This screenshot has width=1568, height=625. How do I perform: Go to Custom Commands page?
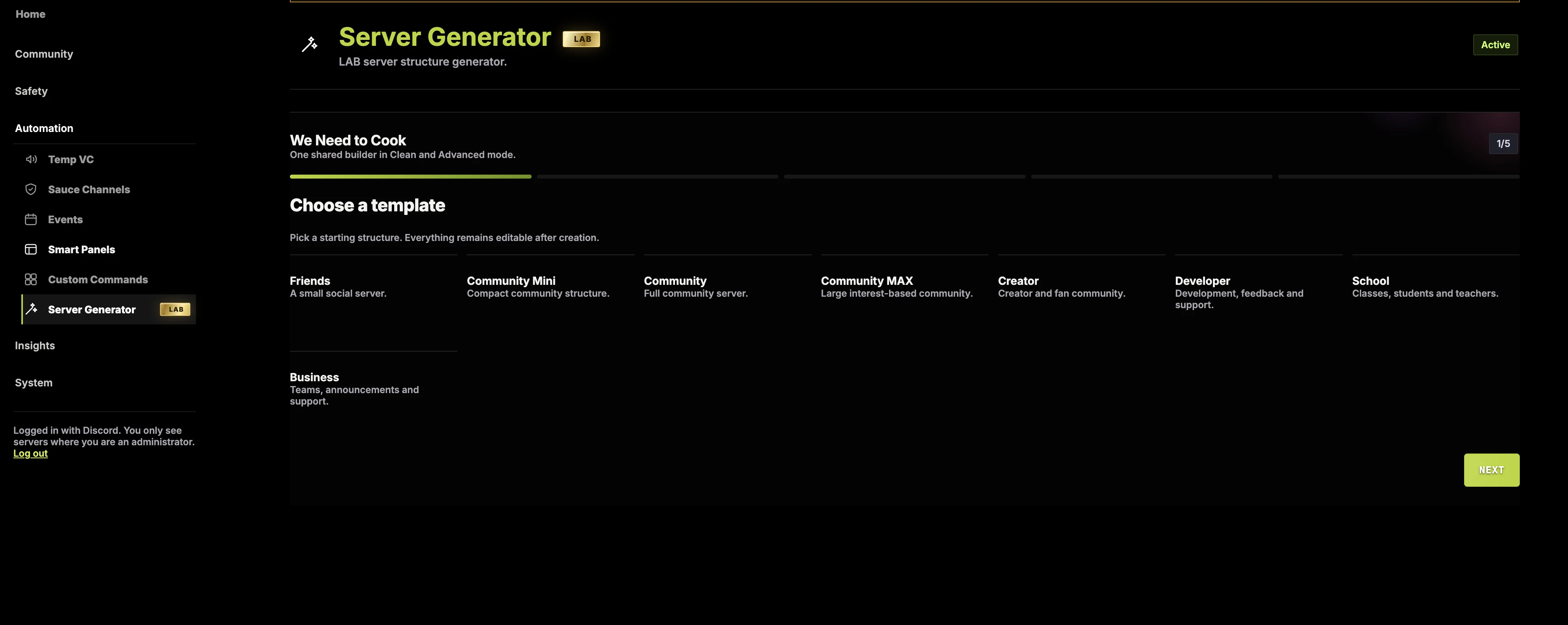point(108,279)
